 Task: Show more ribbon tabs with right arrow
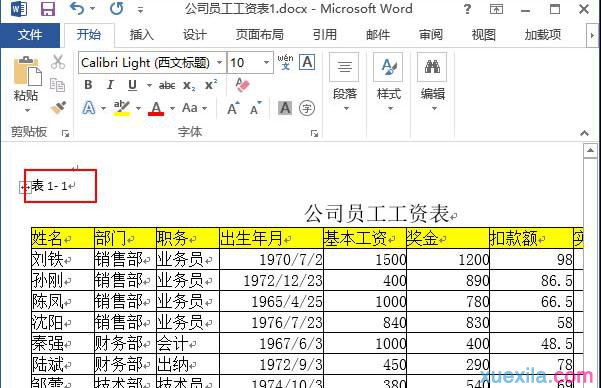592,35
